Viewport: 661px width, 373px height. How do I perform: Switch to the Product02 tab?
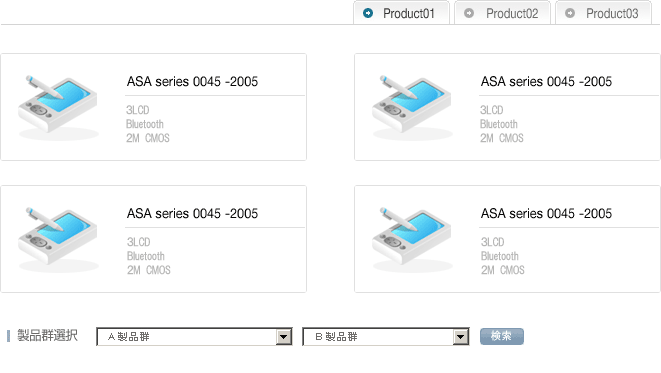502,13
